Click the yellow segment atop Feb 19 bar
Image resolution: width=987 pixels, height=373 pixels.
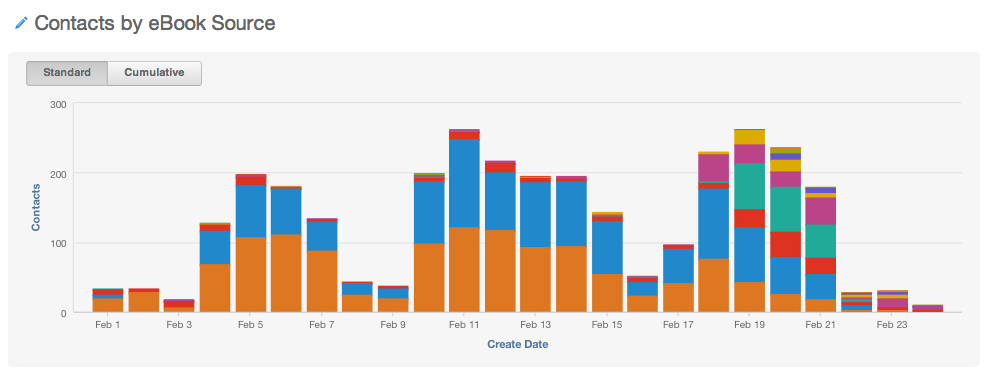750,137
